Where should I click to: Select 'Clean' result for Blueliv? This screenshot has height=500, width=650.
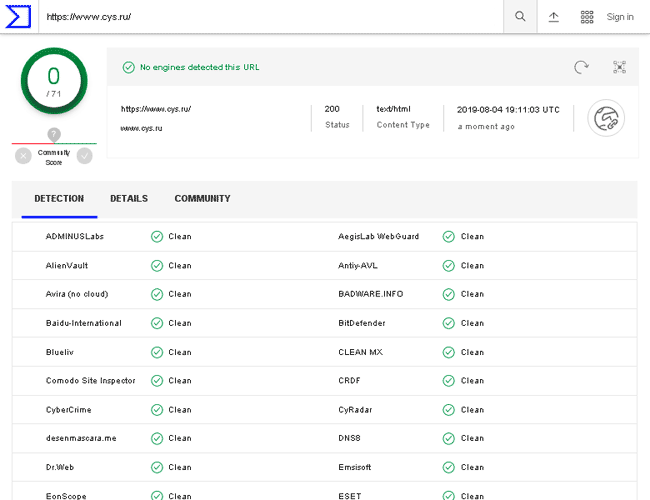[x=180, y=352]
